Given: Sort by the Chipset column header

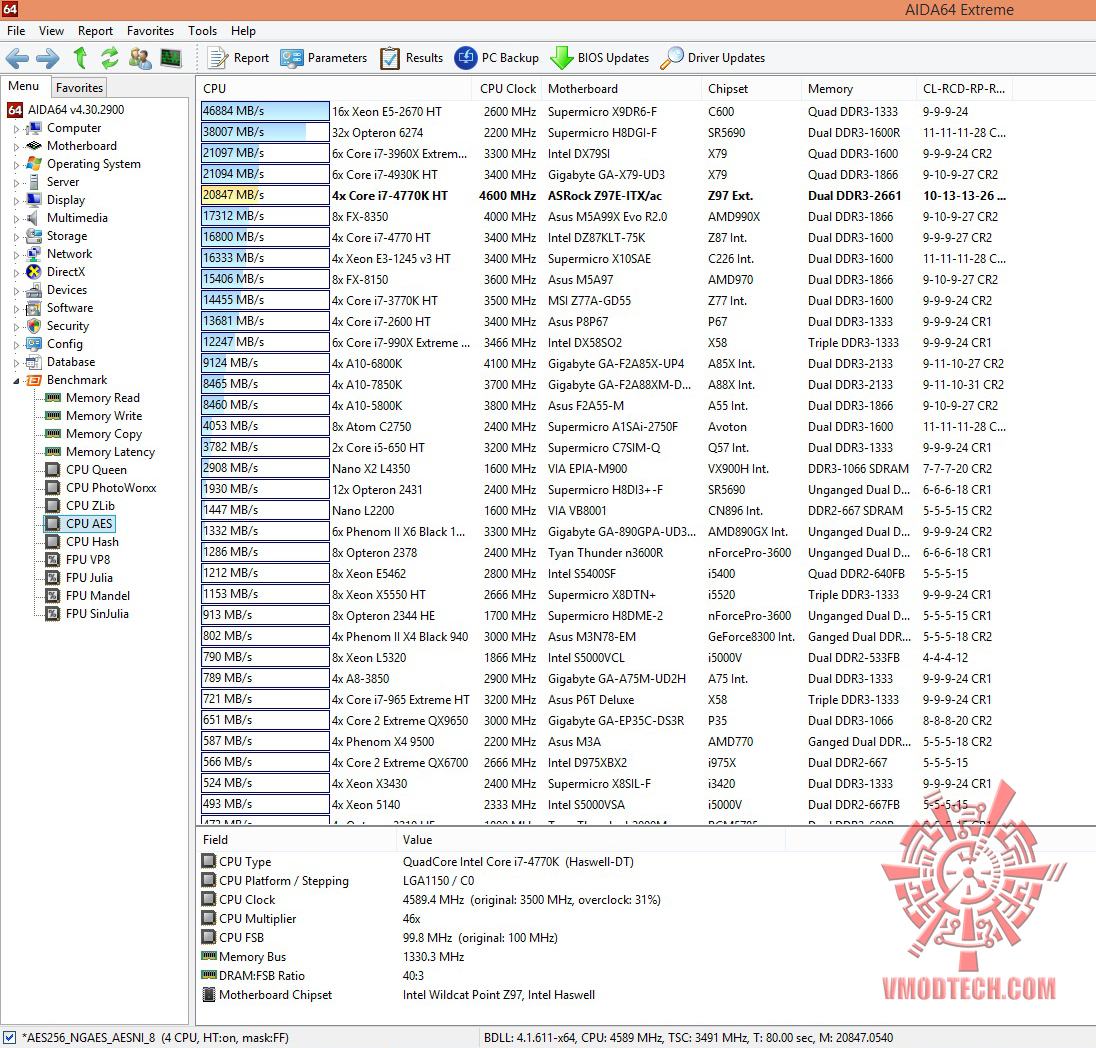Looking at the screenshot, I should point(751,89).
